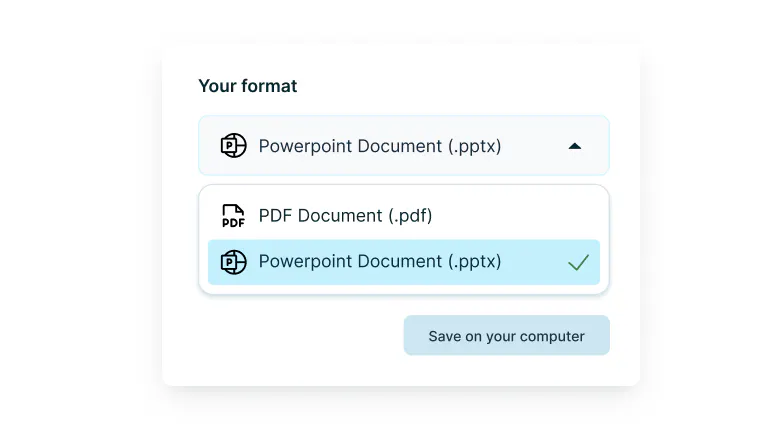Click the green checkmark on the Powerpoint option
The image size is (768, 434).
coord(578,263)
